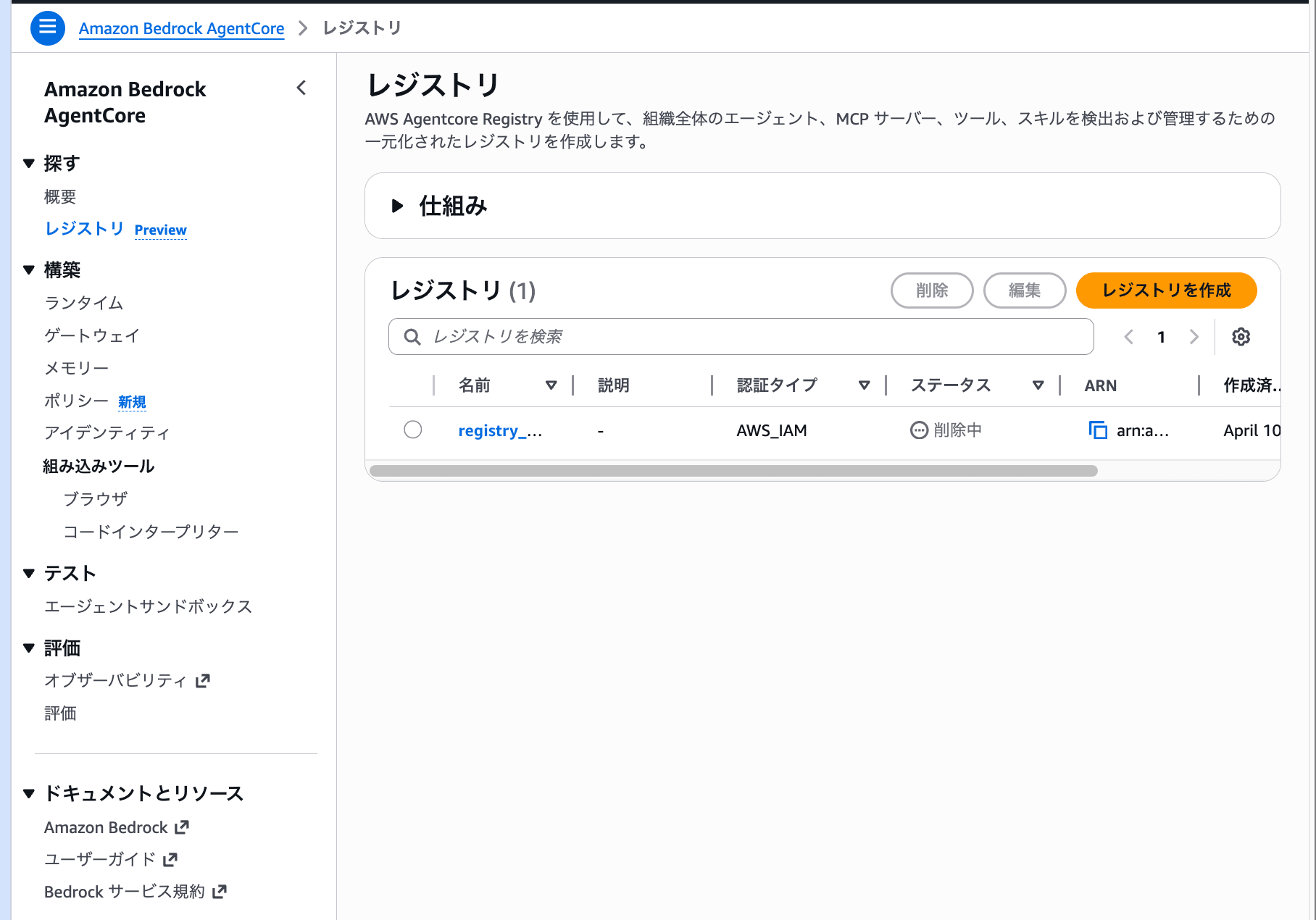Sort table by ステータス column arrow
Viewport: 1316px width, 920px height.
(x=1038, y=385)
